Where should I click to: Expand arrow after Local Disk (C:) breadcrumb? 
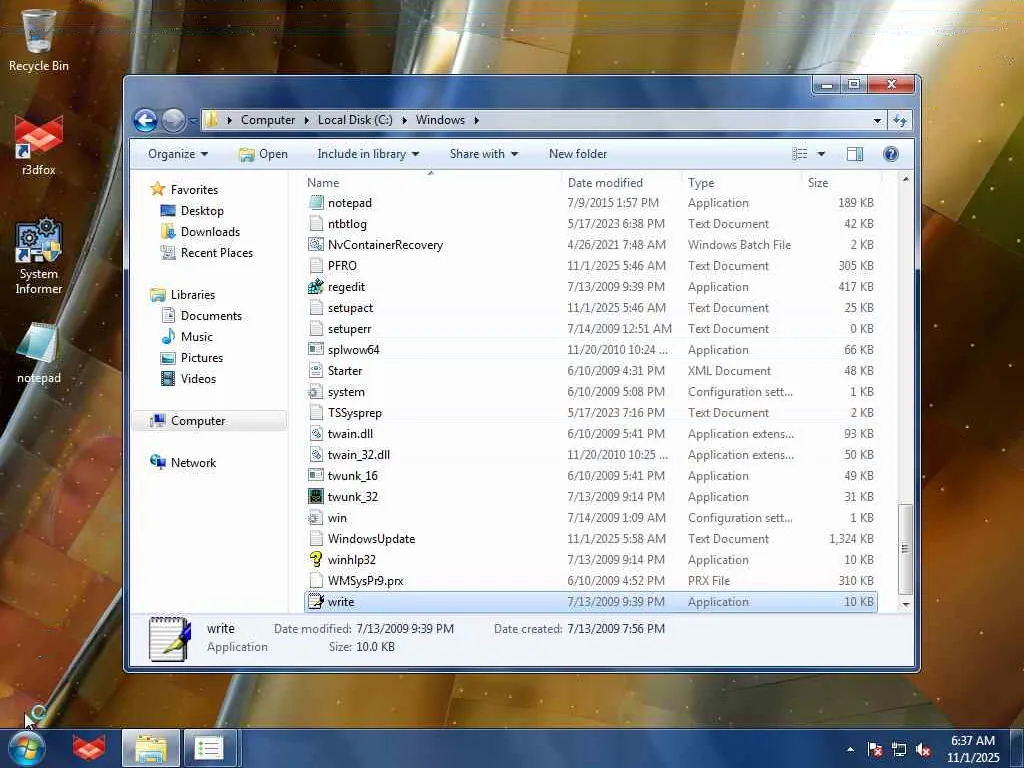pos(404,120)
